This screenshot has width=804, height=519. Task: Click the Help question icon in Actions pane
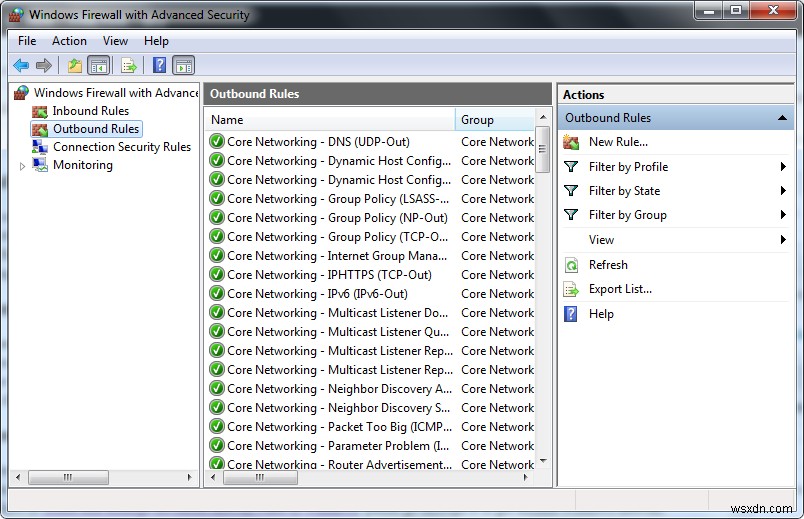point(571,314)
